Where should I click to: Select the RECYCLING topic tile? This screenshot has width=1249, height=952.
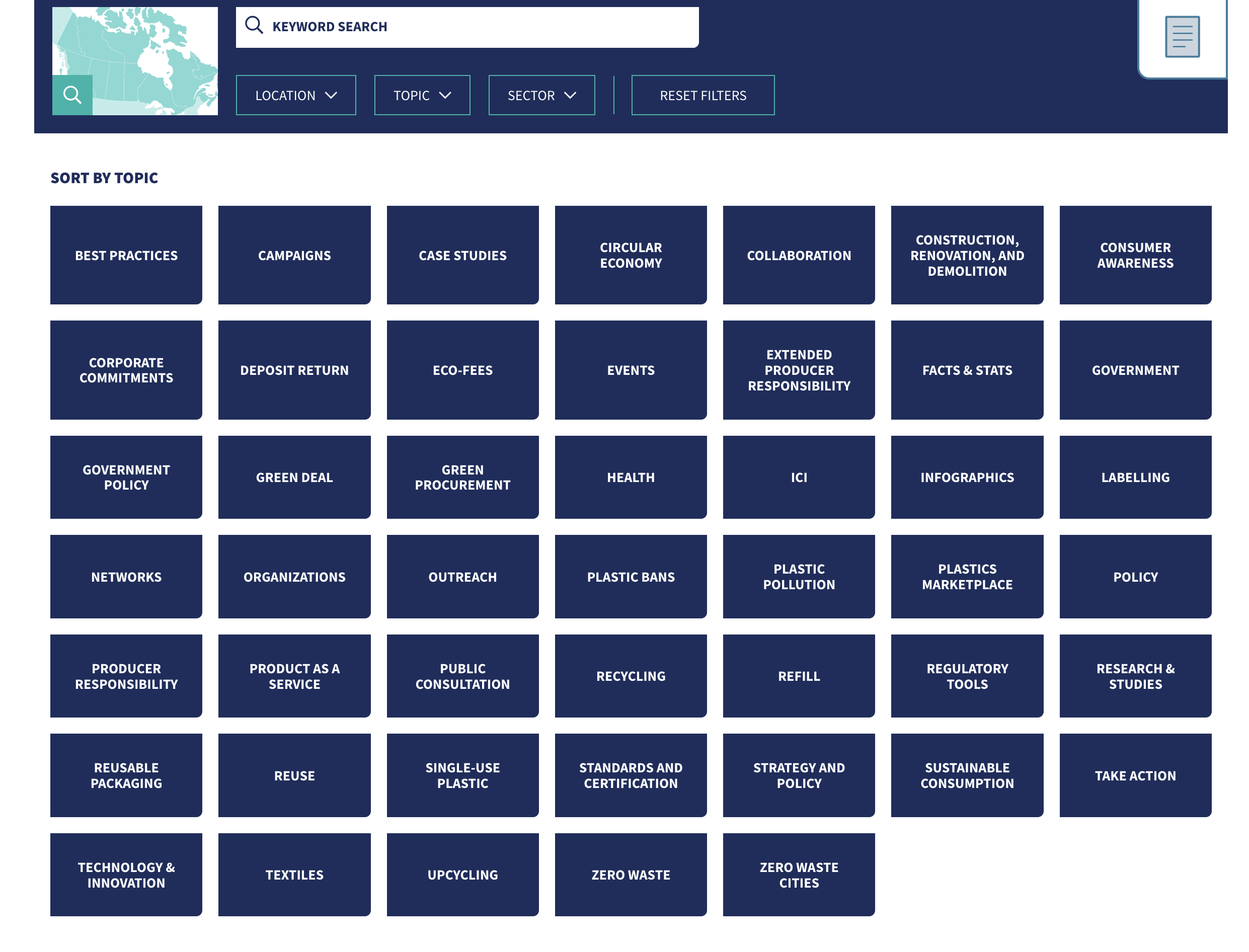coord(631,675)
